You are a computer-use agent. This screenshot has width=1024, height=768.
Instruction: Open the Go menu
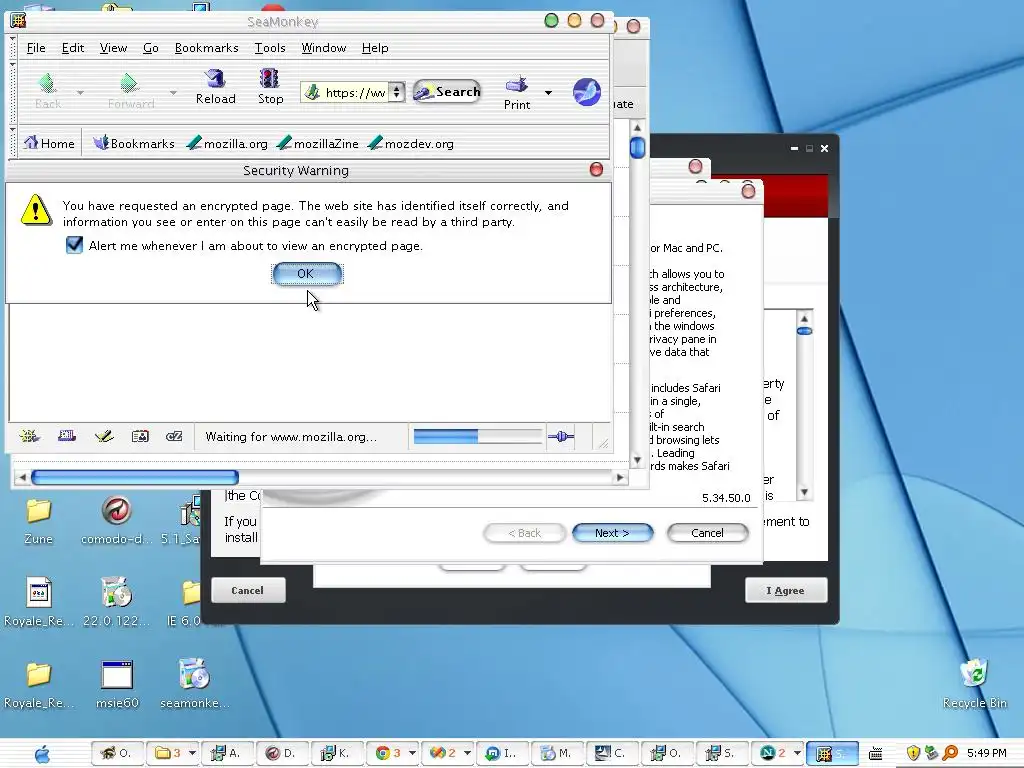[x=151, y=48]
